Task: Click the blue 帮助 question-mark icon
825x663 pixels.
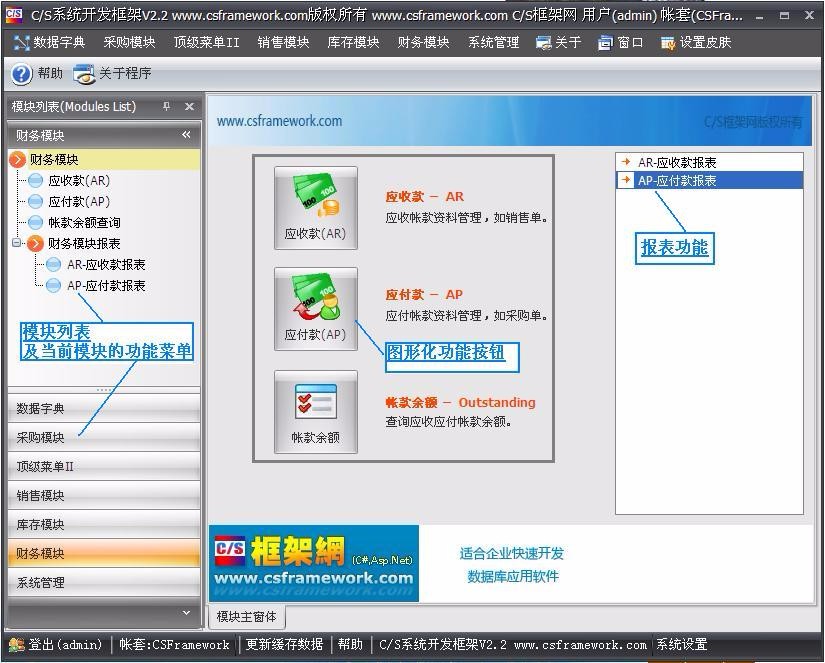Action: tap(20, 73)
